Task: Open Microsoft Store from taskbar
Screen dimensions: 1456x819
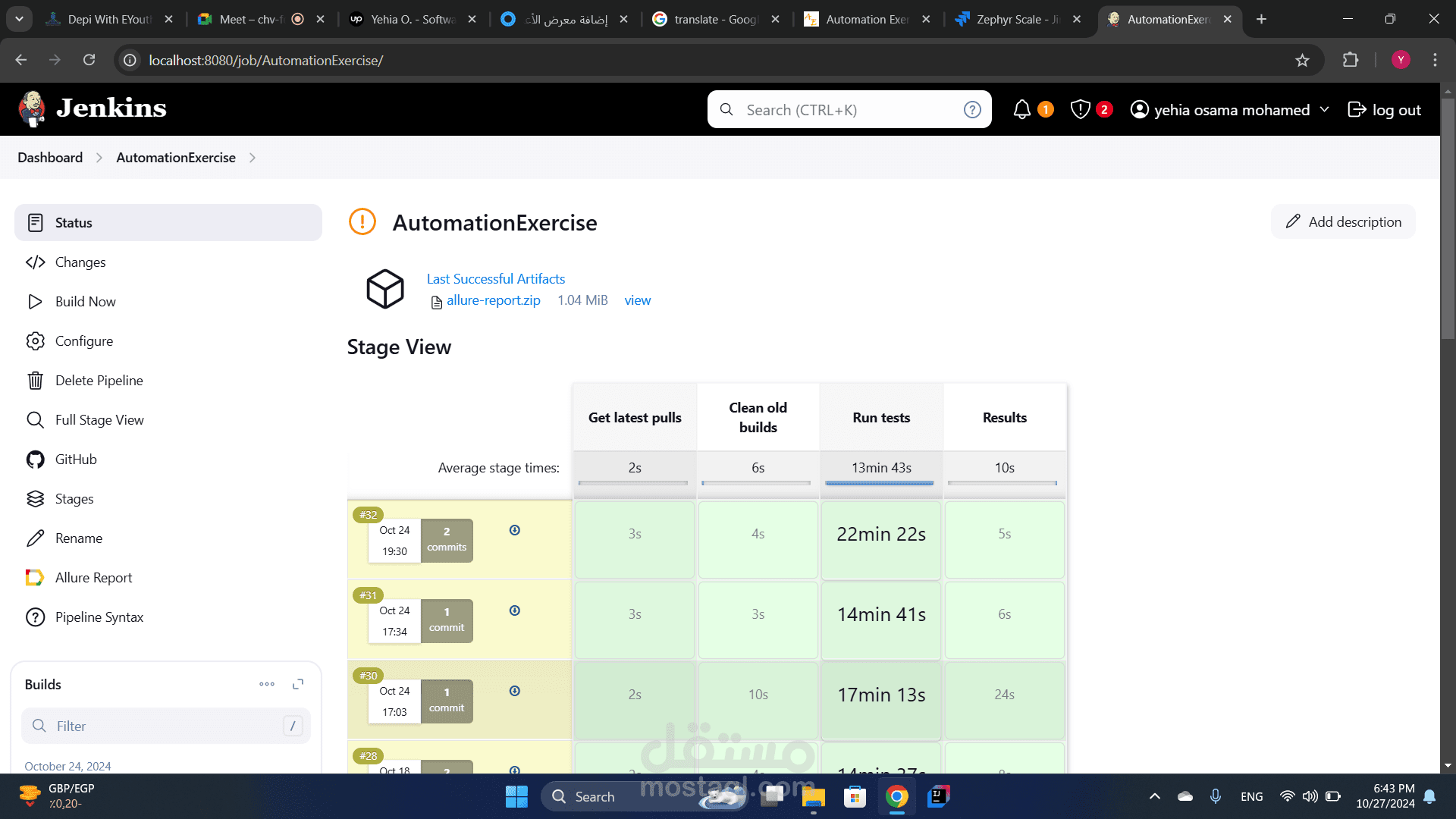Action: 855,796
